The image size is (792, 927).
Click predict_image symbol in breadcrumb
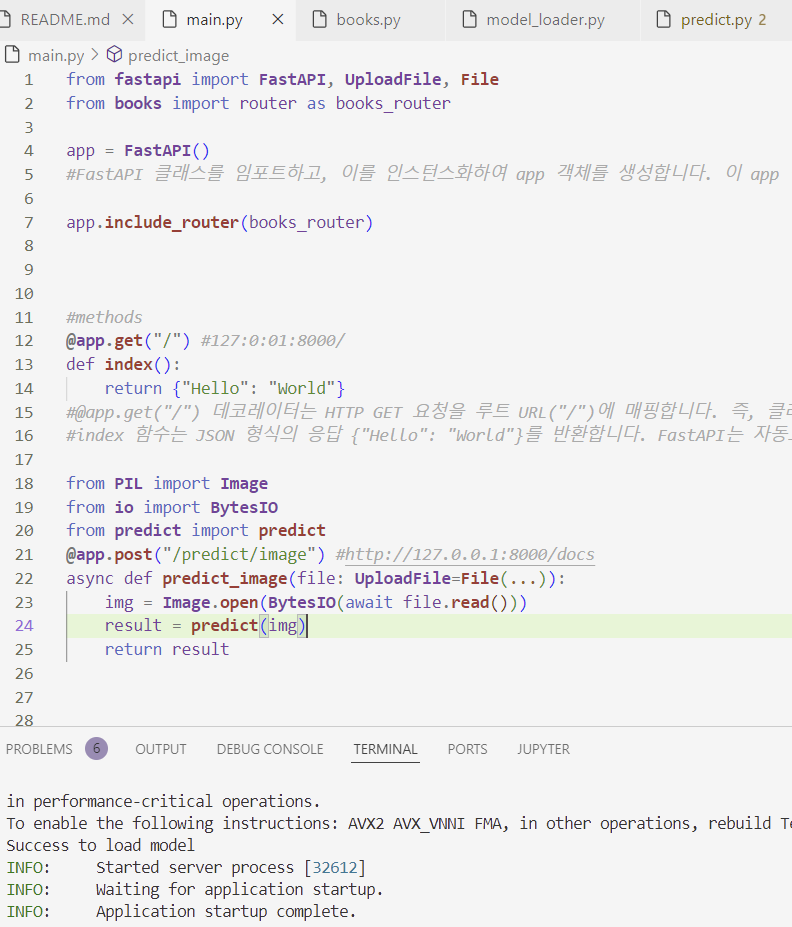[x=178, y=56]
